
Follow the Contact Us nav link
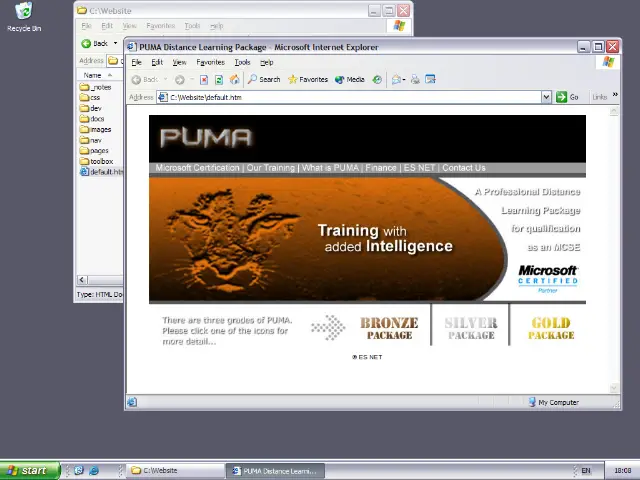pyautogui.click(x=464, y=168)
